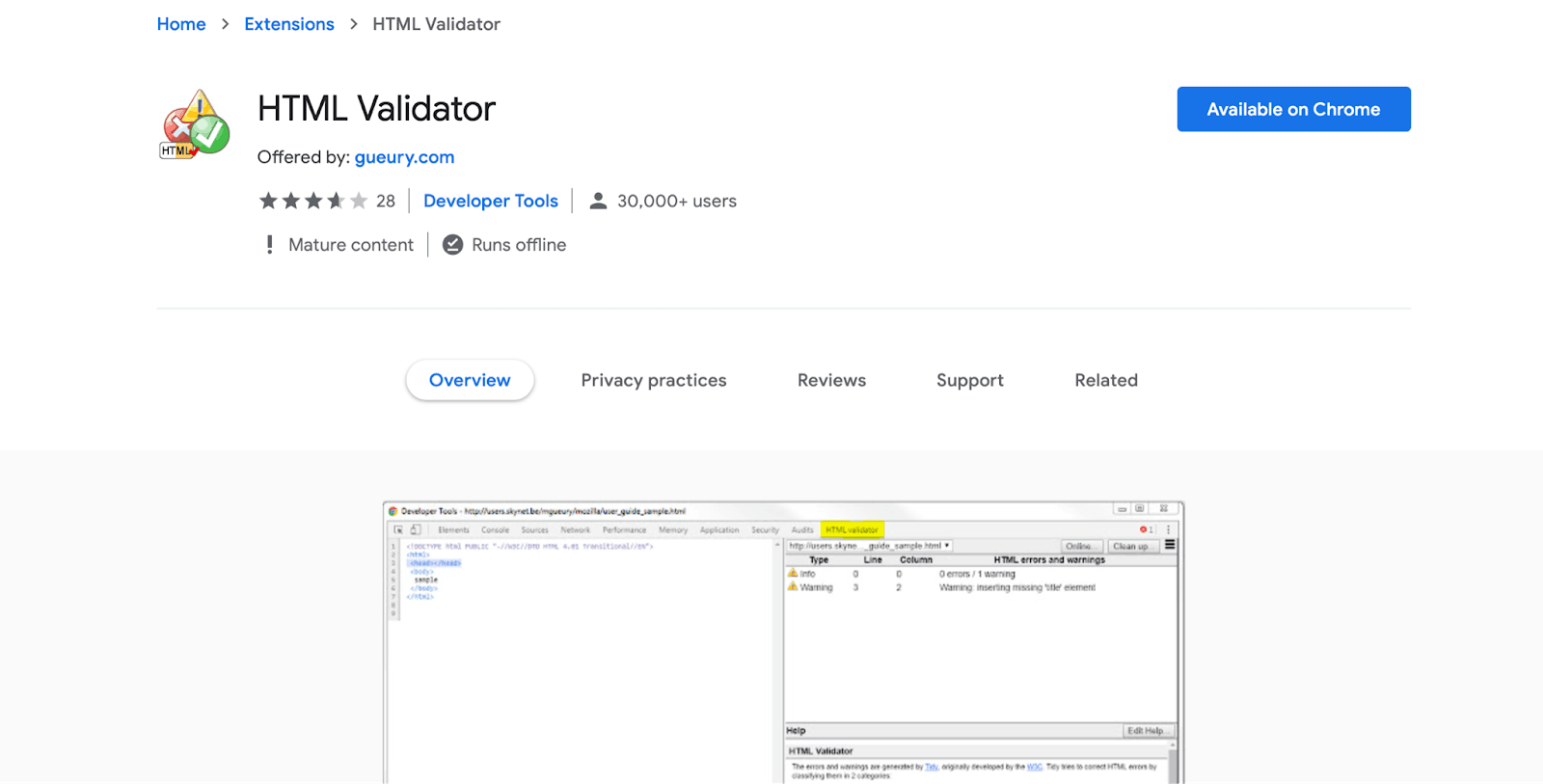The width and height of the screenshot is (1543, 784).
Task: Click the Runs offline checkmark icon
Action: pyautogui.click(x=452, y=245)
